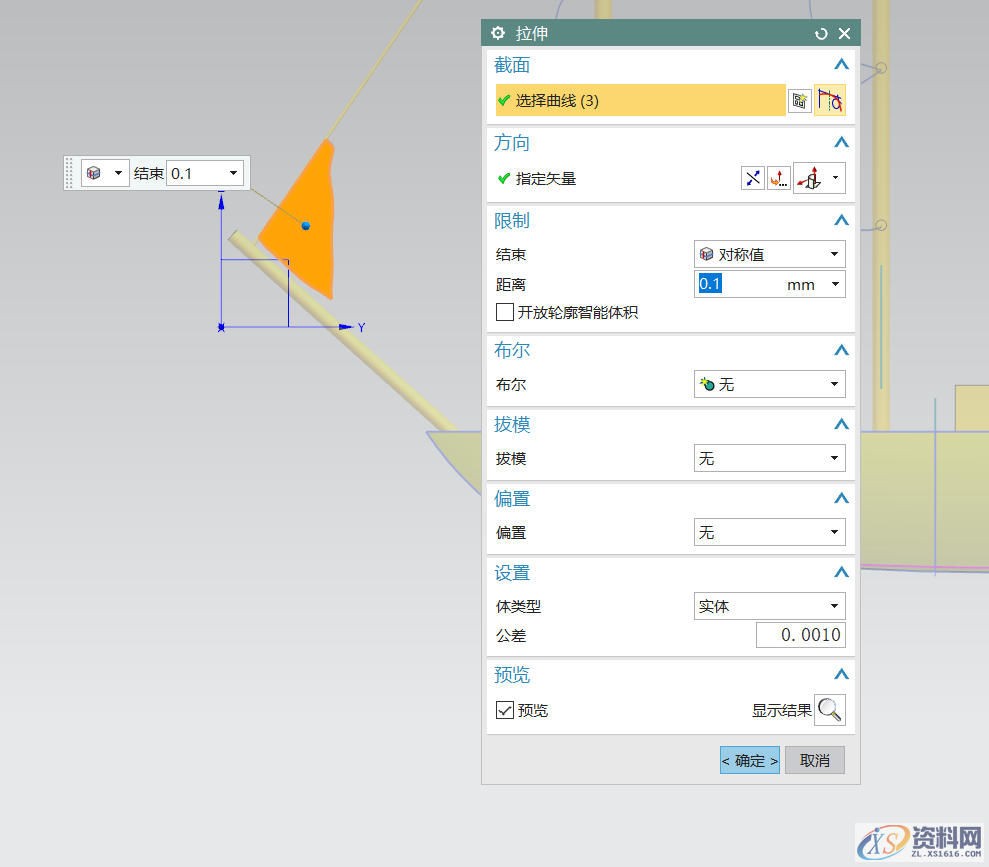Collapse the 设置 section

click(x=841, y=572)
